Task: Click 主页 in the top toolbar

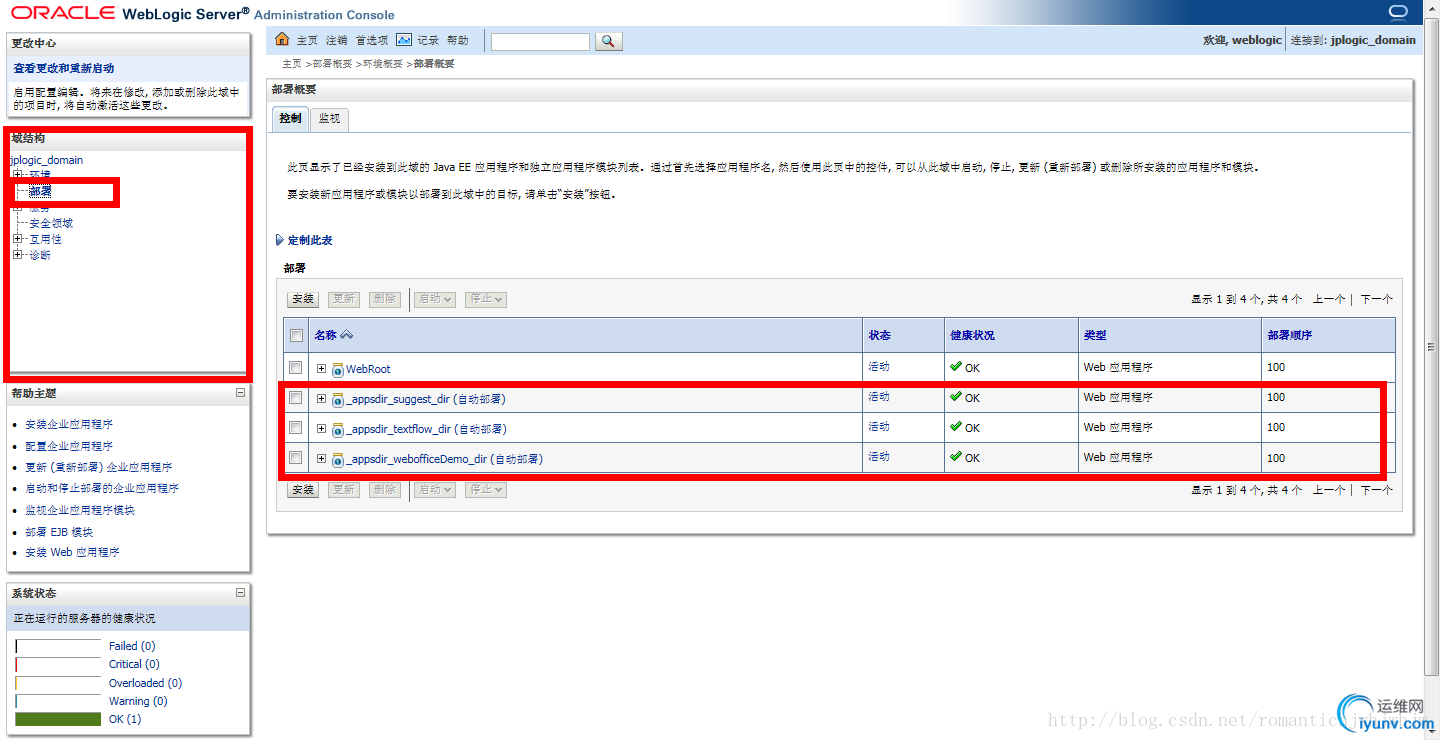Action: point(307,41)
